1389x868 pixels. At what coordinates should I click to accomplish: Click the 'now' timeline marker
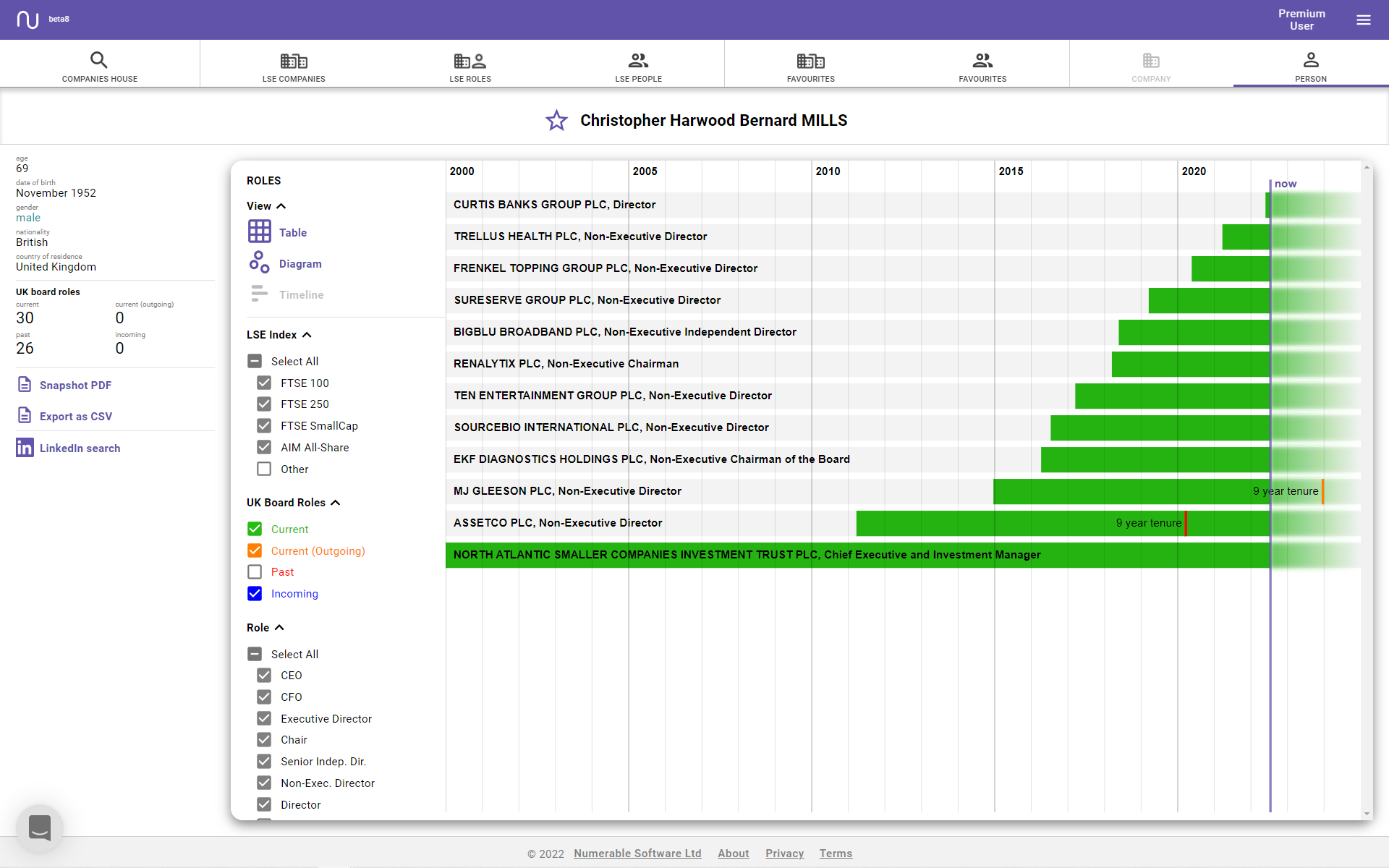click(x=1285, y=184)
